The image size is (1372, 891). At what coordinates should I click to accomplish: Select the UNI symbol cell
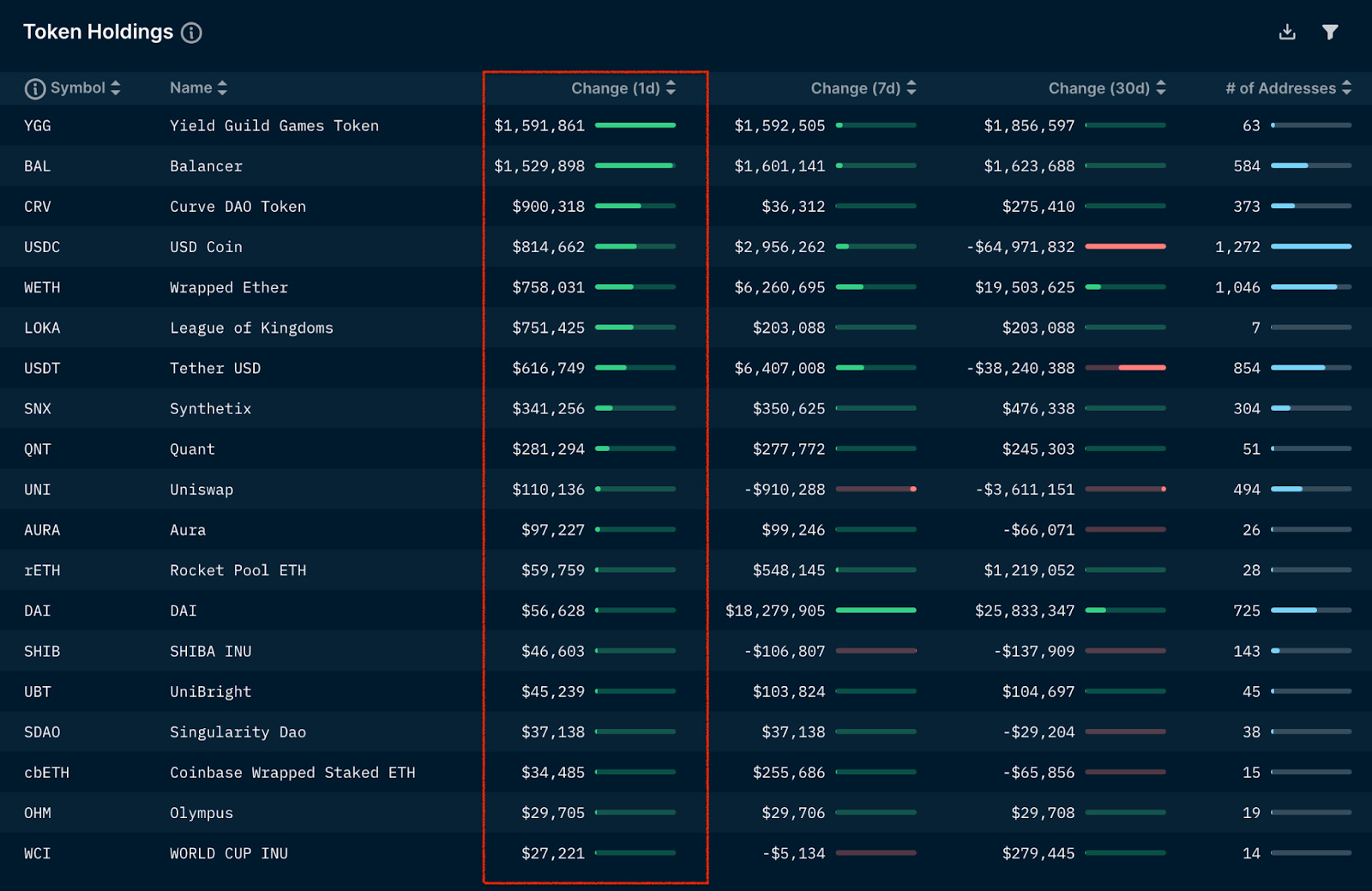(38, 490)
